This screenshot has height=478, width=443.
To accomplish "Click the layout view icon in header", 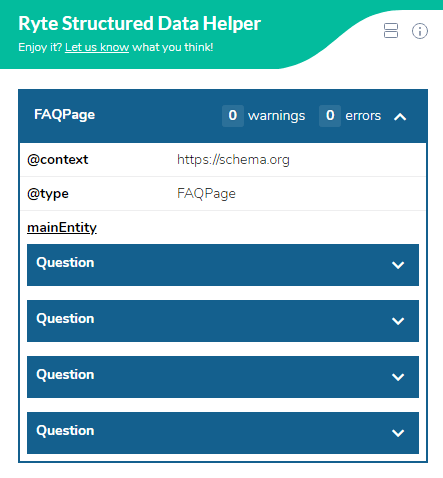I will pos(391,31).
